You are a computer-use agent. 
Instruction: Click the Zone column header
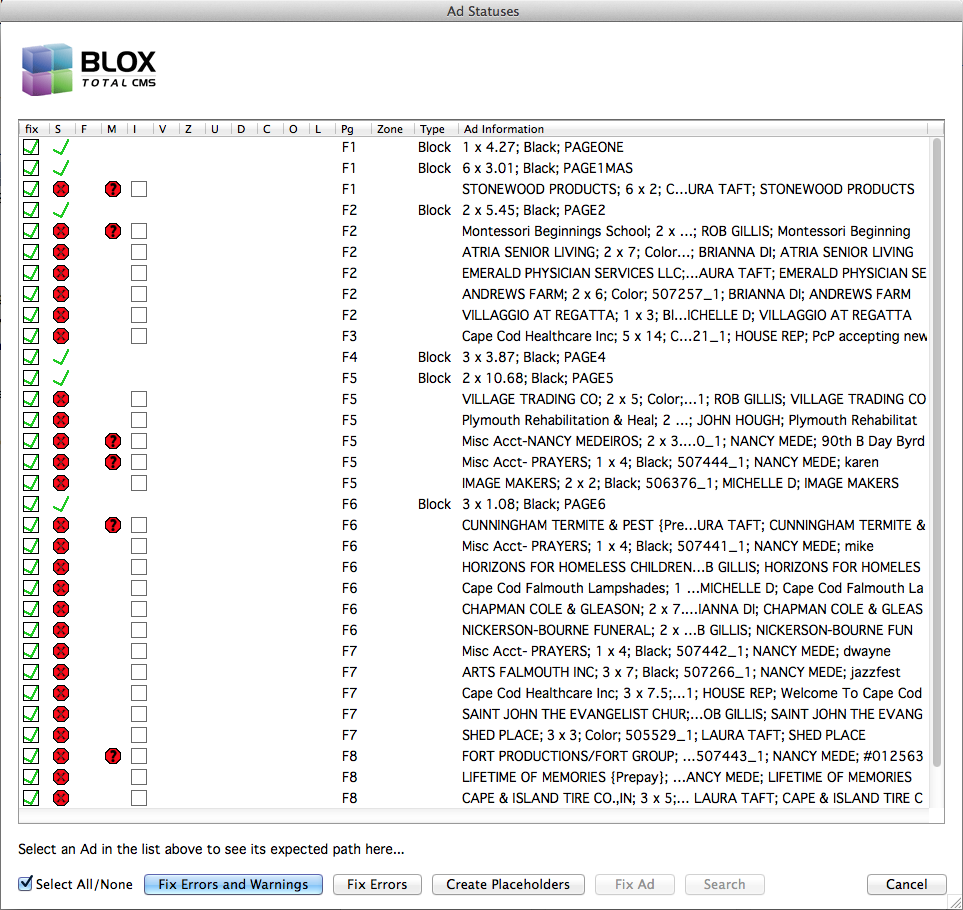click(x=392, y=129)
